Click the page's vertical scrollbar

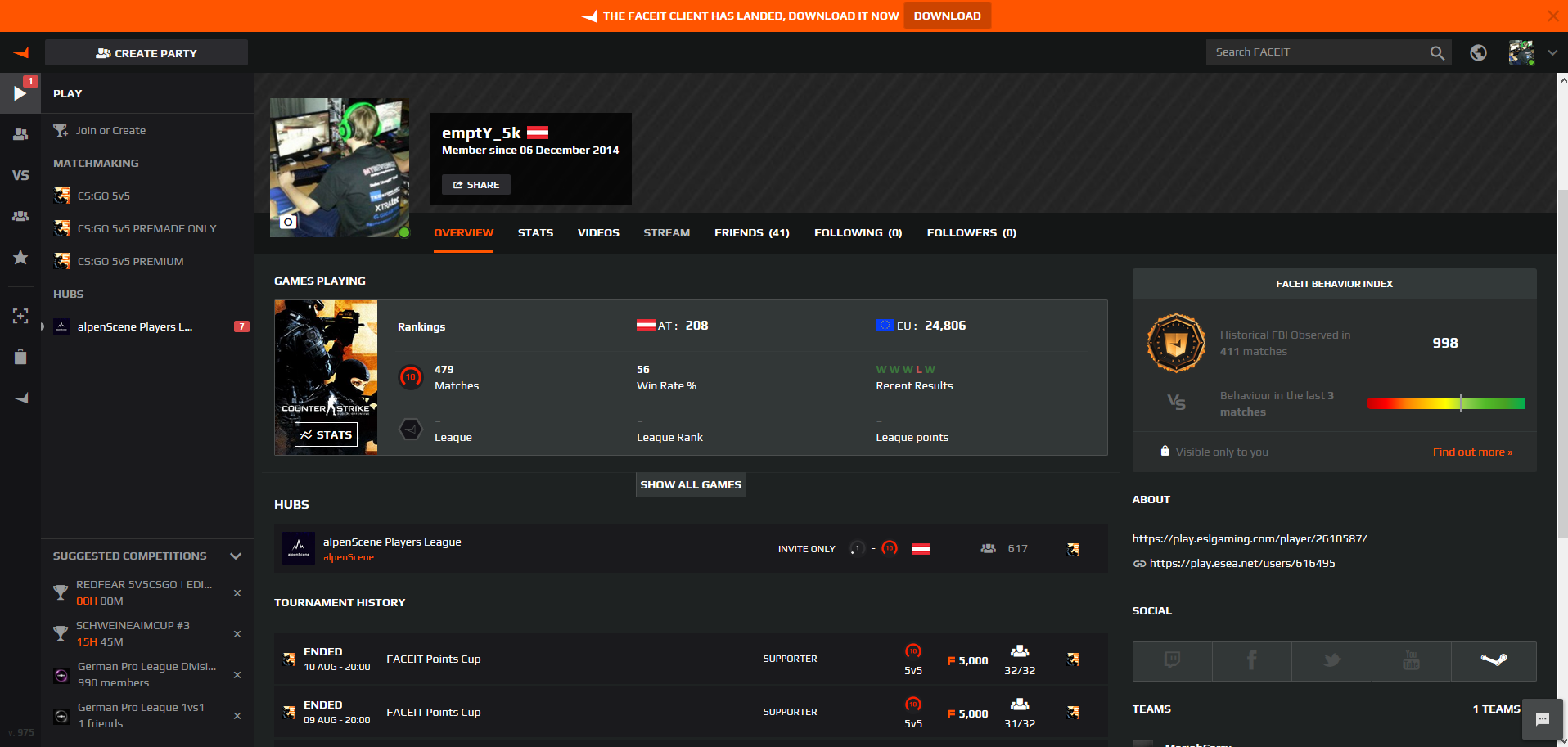pos(1562,364)
